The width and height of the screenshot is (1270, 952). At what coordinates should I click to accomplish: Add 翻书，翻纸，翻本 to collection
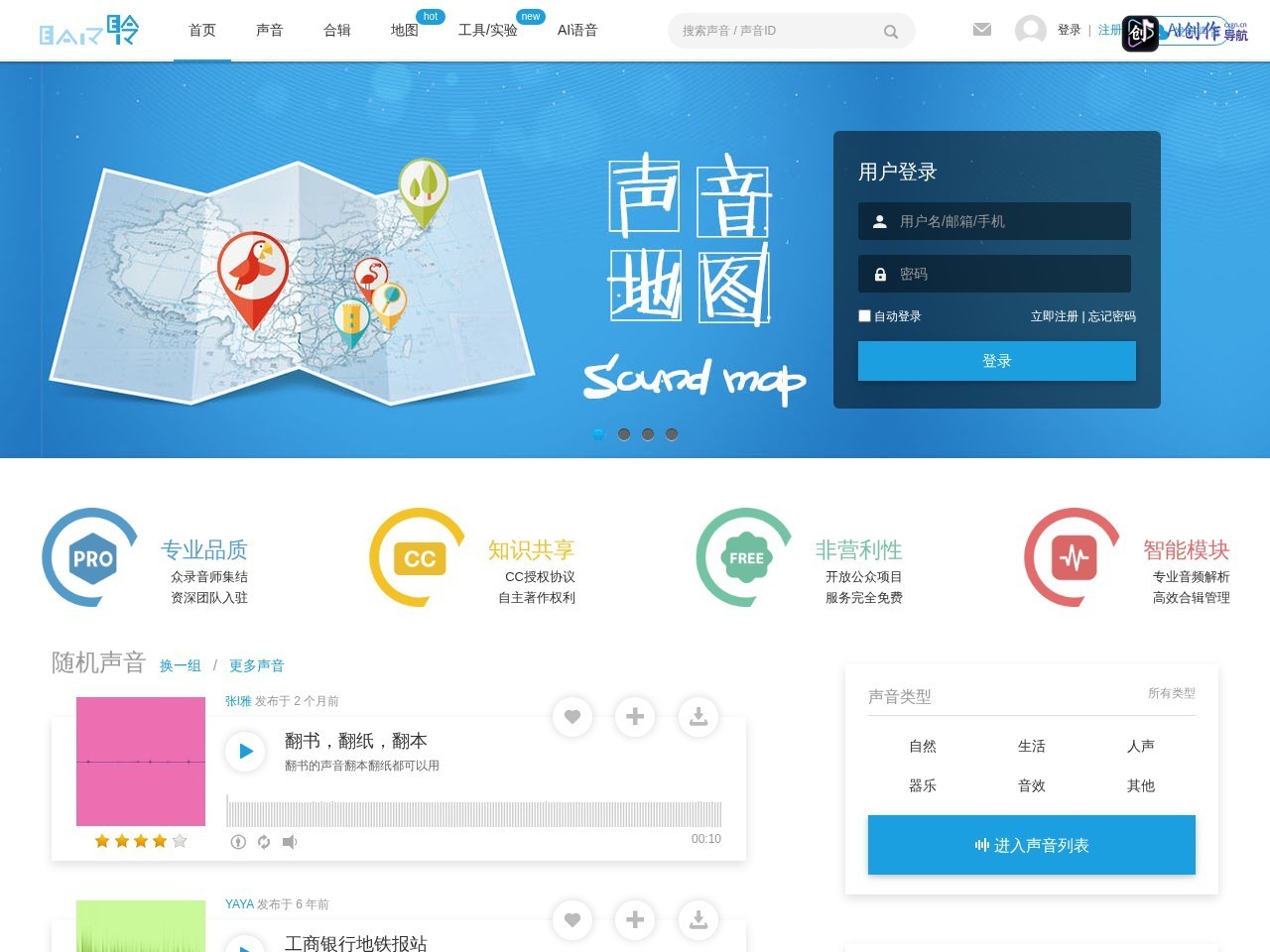[635, 716]
